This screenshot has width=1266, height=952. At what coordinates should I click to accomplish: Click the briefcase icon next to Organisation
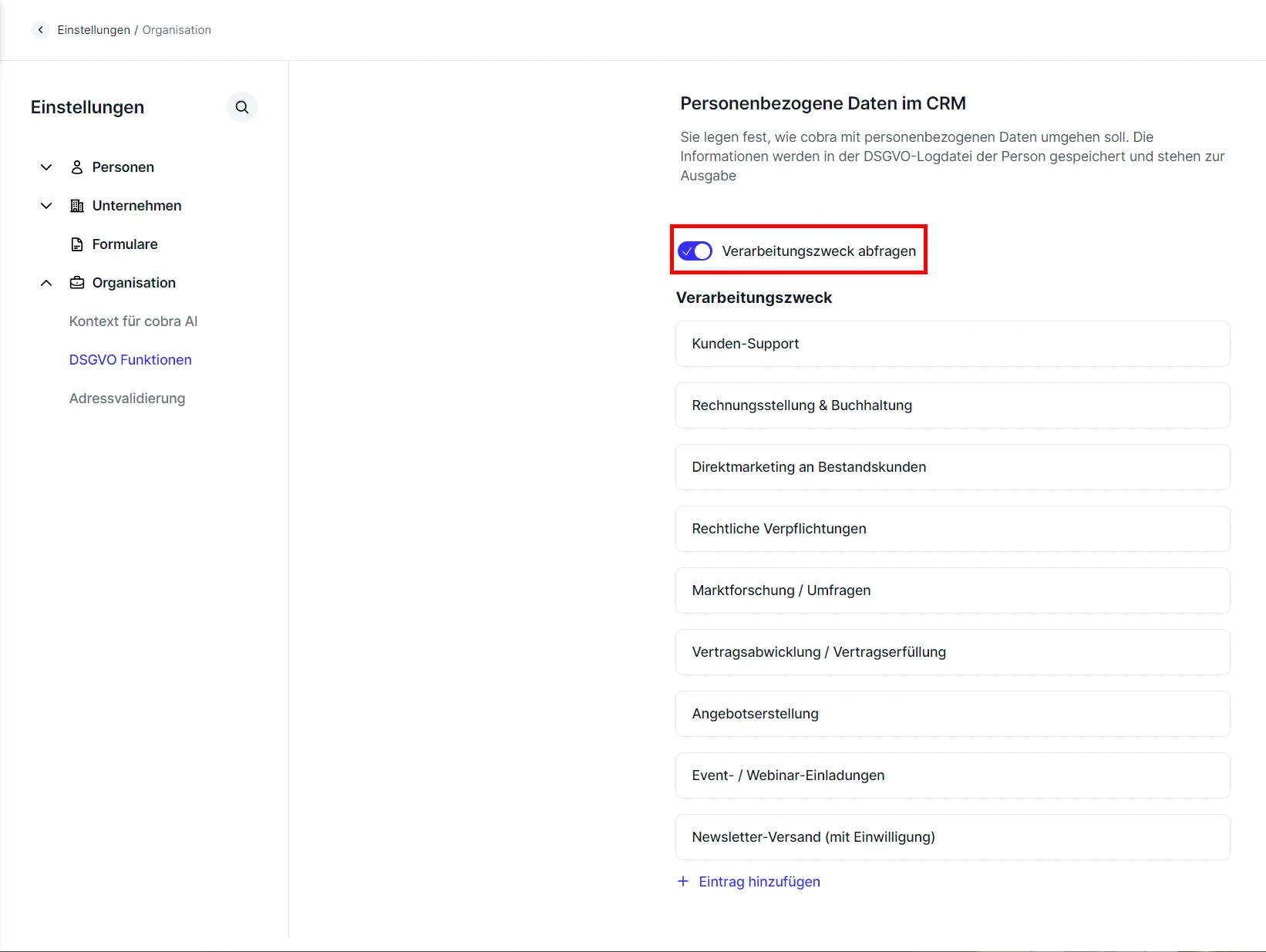[77, 282]
